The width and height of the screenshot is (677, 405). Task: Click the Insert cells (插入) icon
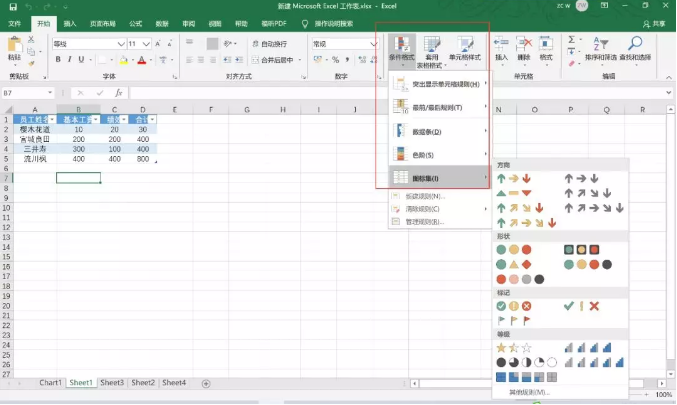pyautogui.click(x=501, y=44)
